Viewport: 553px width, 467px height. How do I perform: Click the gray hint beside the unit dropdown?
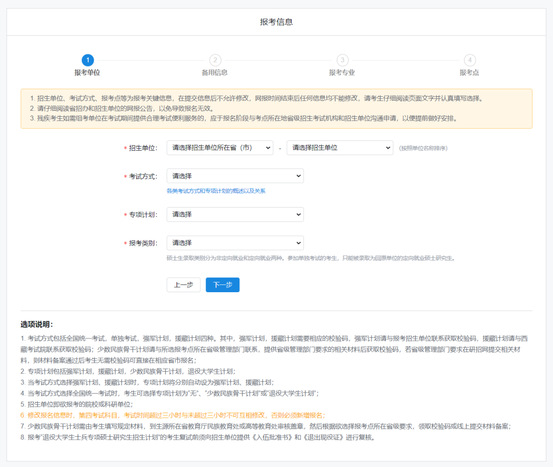point(423,148)
